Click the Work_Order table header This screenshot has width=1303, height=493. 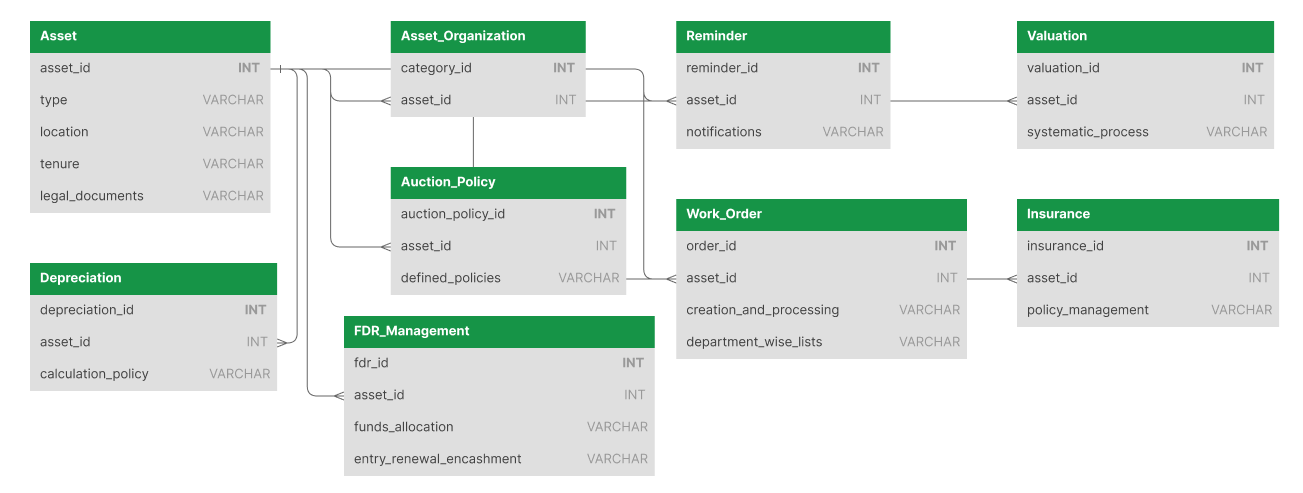pyautogui.click(x=821, y=214)
